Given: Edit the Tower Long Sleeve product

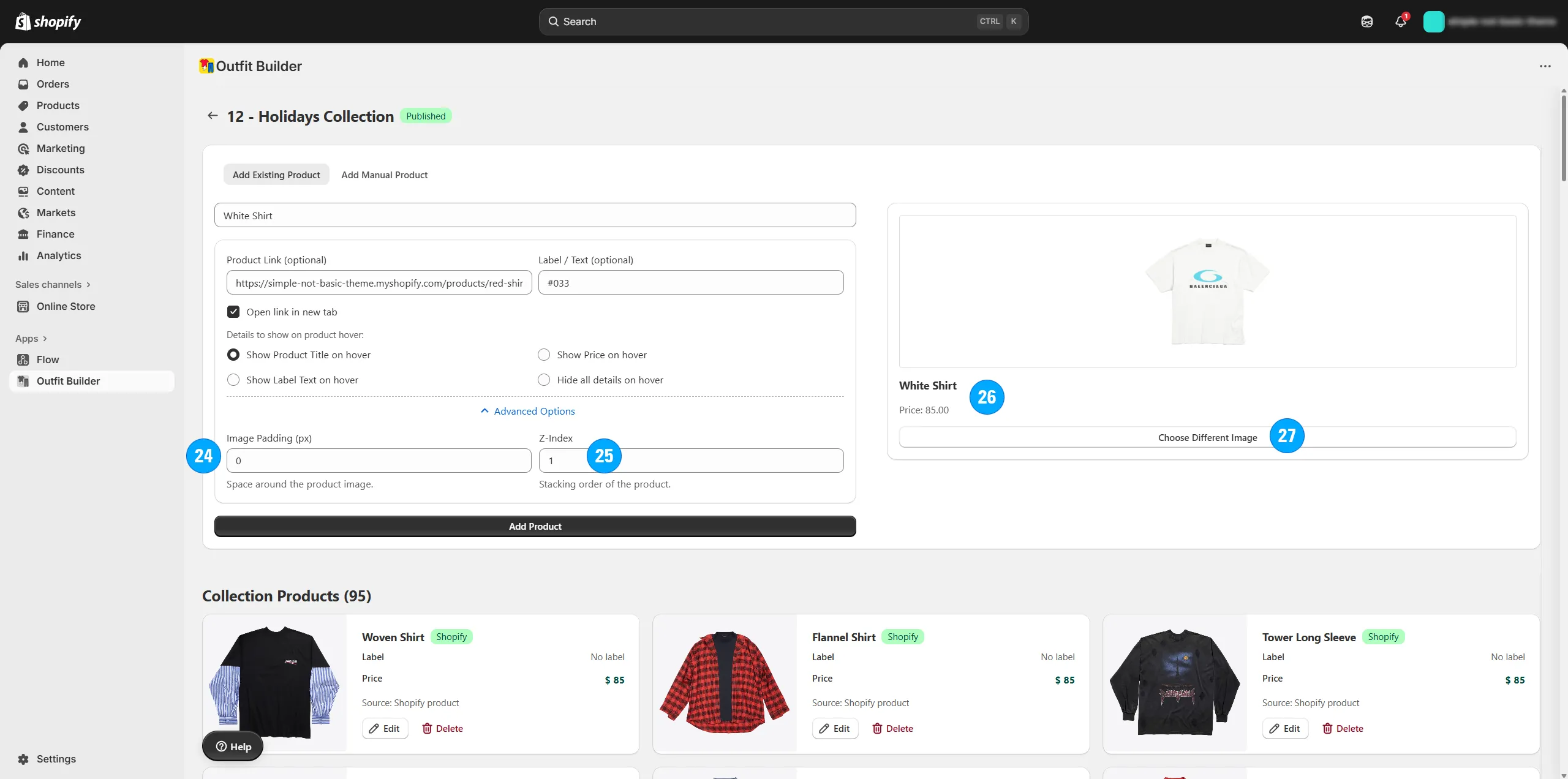Looking at the screenshot, I should [x=1284, y=728].
